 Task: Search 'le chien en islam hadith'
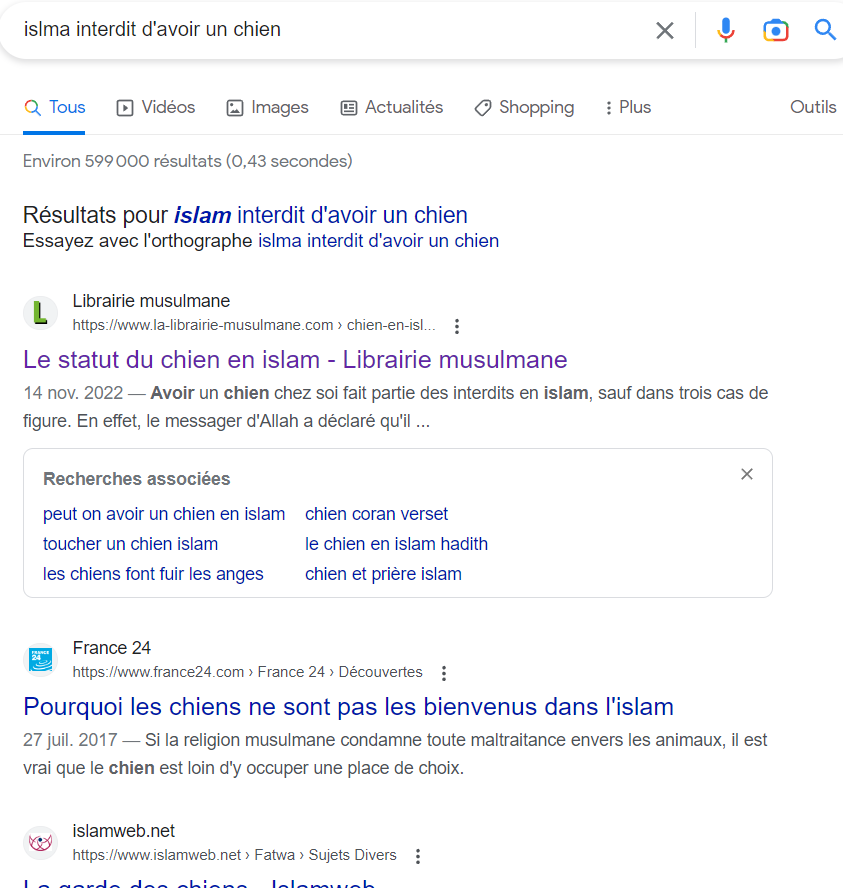tap(396, 544)
